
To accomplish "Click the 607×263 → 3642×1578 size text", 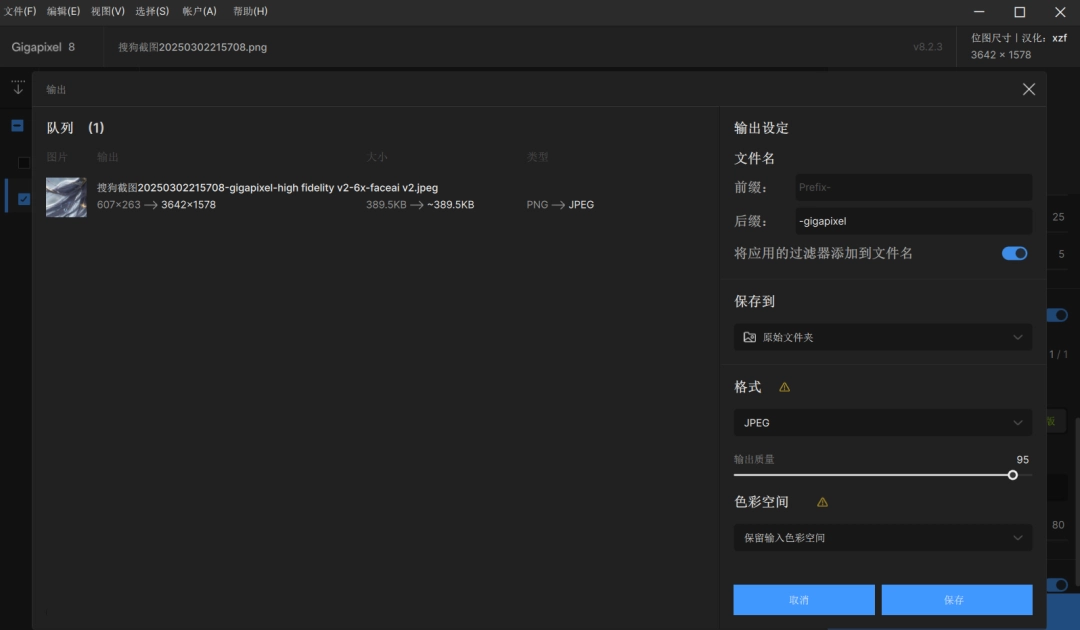I will pos(156,204).
